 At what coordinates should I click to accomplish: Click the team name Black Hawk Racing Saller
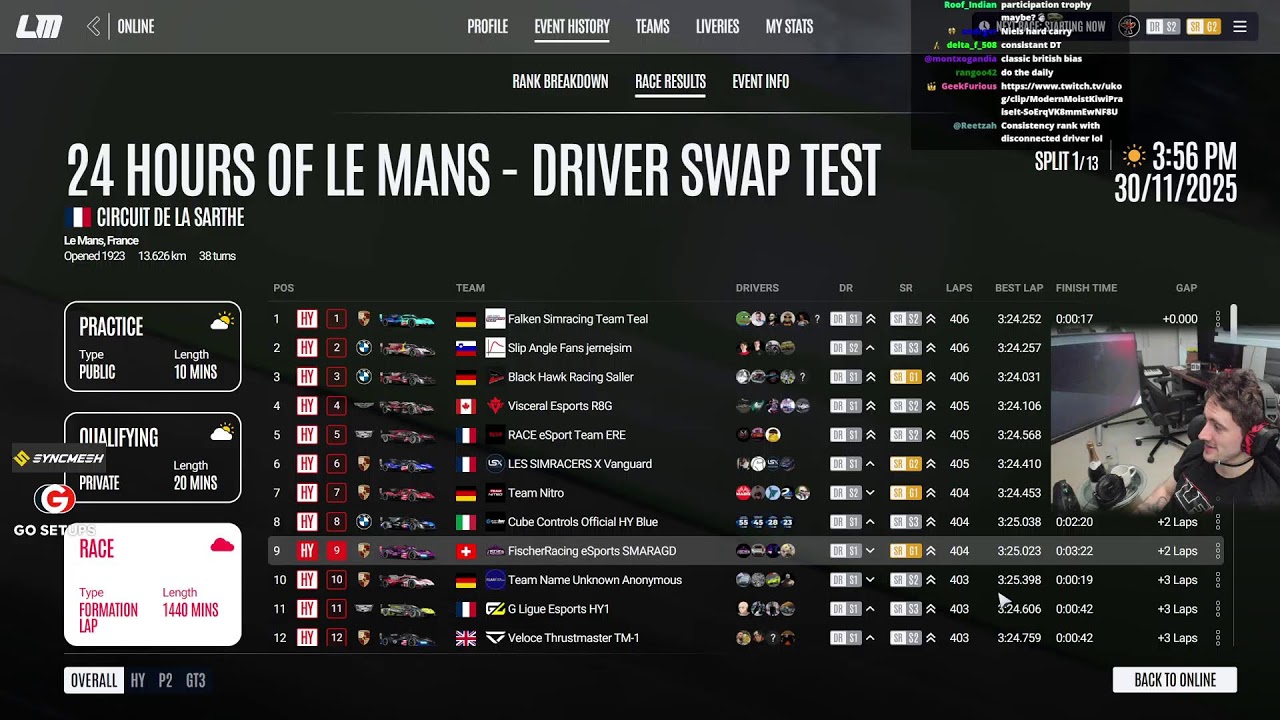tap(571, 377)
